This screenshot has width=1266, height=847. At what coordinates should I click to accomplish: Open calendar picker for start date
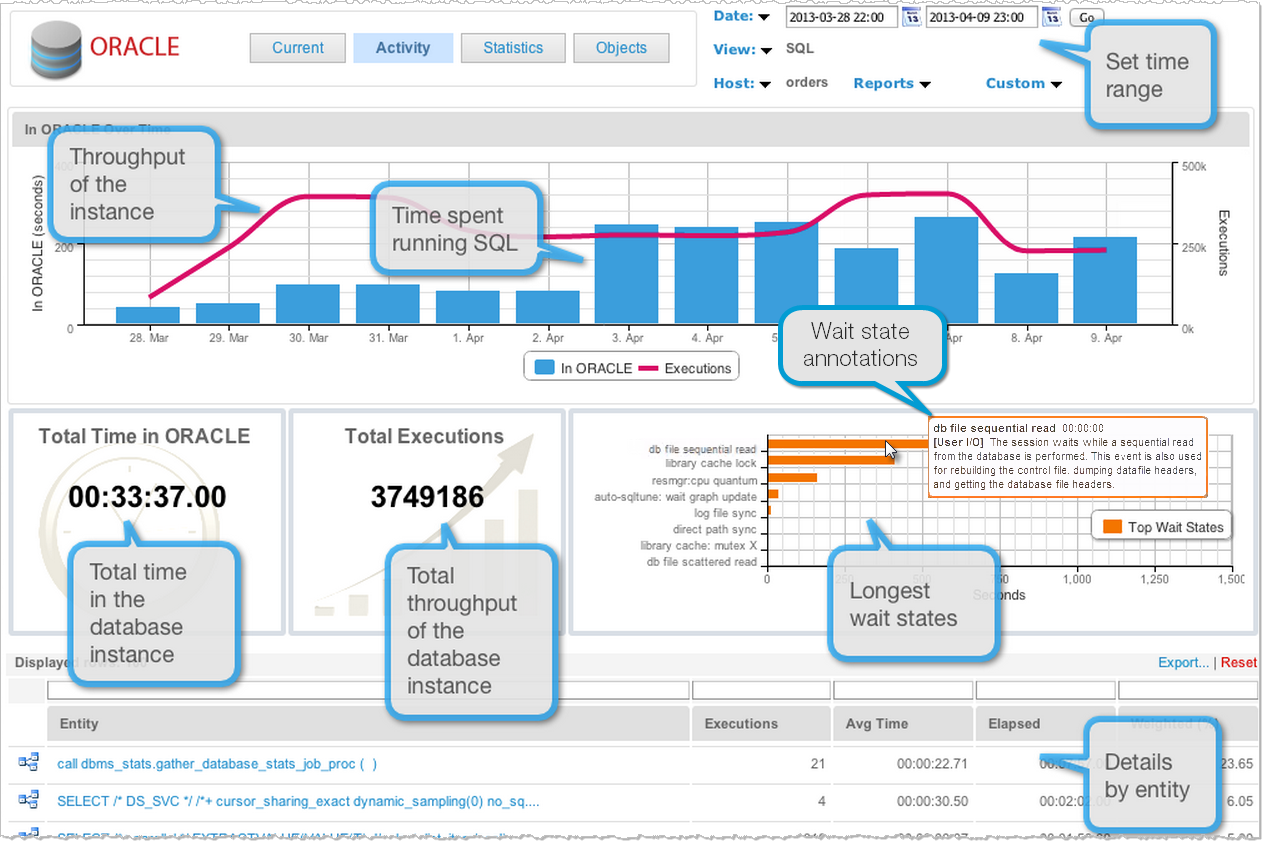911,17
